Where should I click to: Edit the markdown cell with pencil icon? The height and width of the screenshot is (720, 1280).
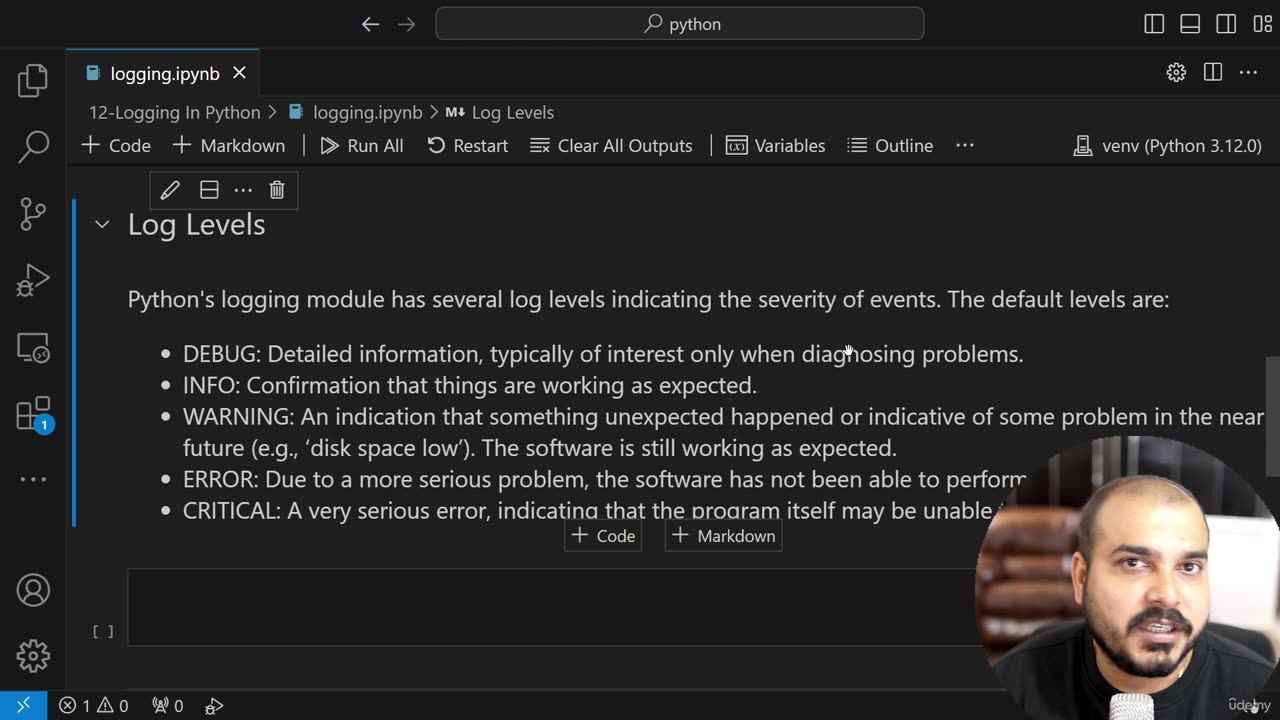[170, 190]
